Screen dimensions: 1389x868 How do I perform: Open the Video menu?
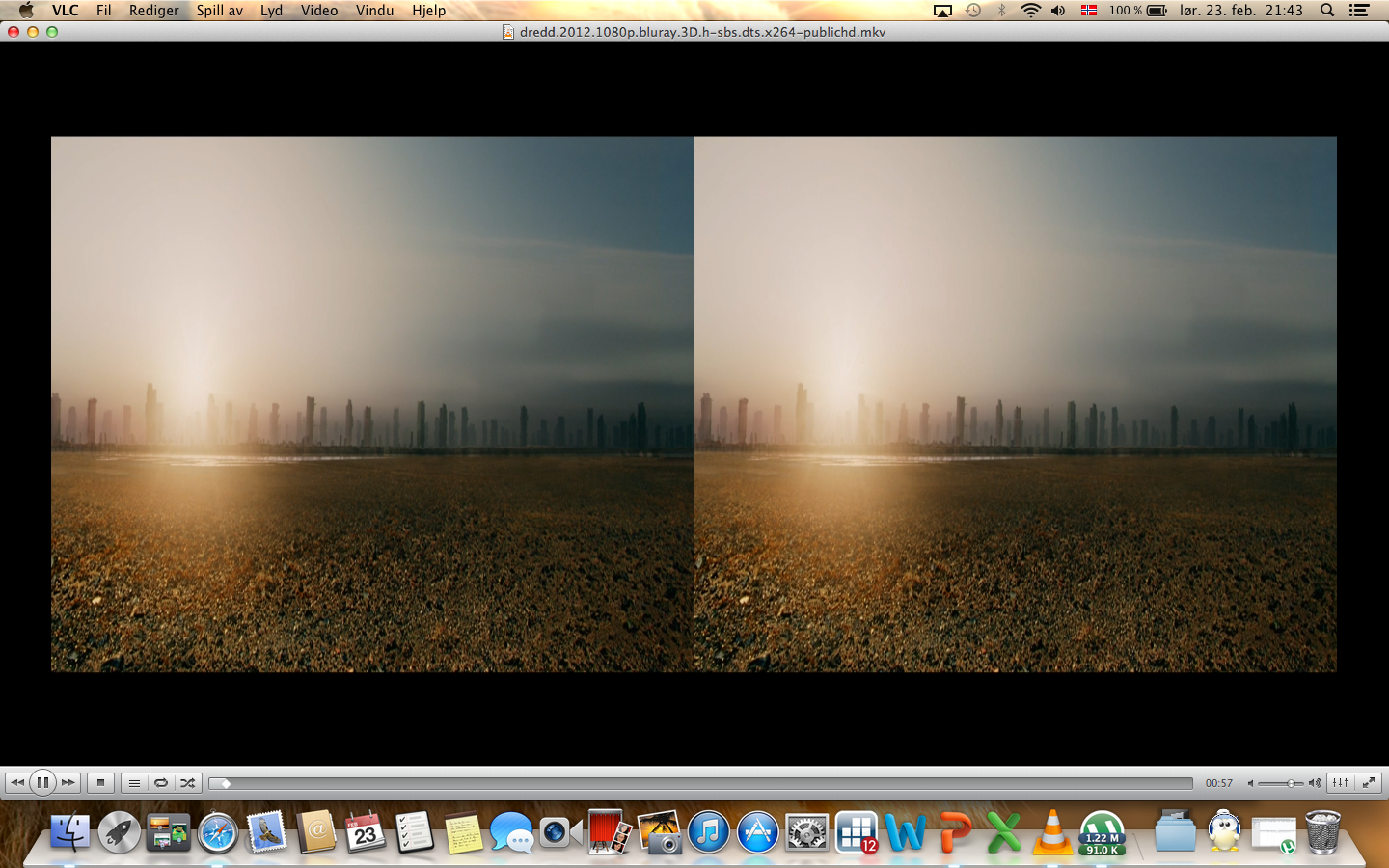tap(319, 11)
